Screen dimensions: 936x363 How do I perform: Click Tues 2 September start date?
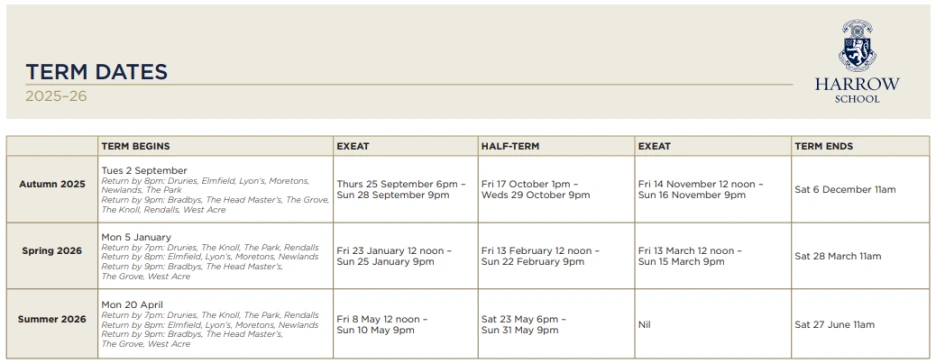coord(144,171)
